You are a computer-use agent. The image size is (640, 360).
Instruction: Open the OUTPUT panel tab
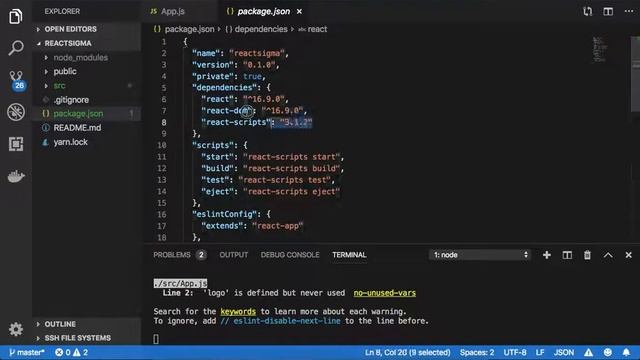click(x=233, y=255)
